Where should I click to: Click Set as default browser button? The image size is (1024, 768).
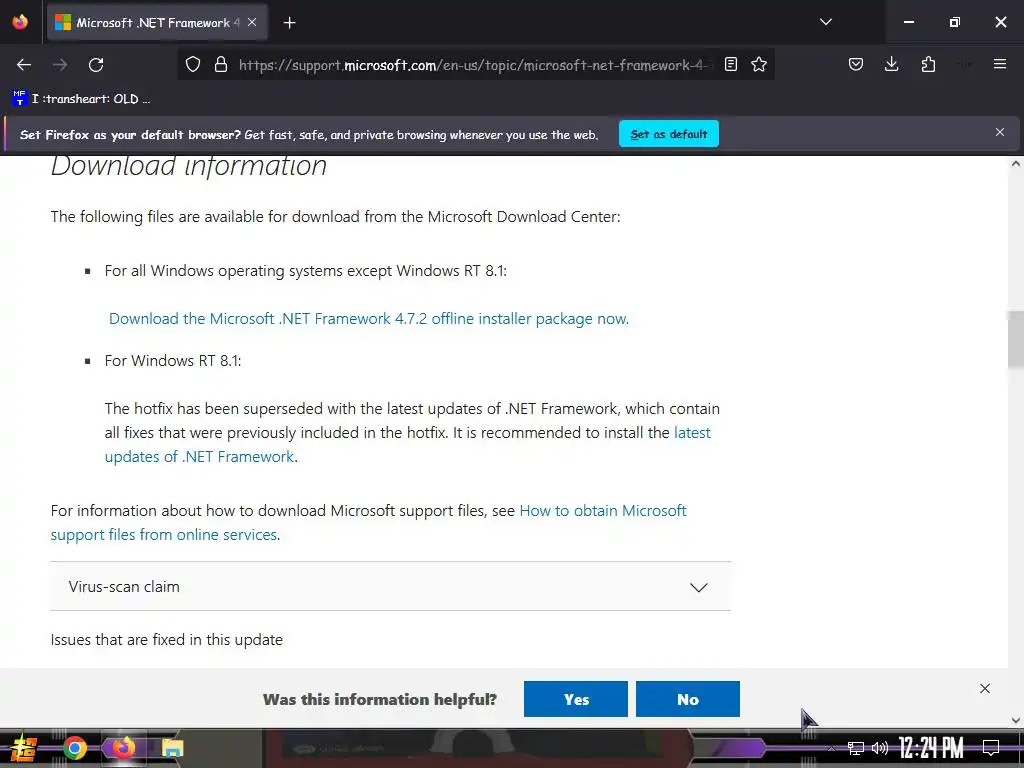pos(669,134)
